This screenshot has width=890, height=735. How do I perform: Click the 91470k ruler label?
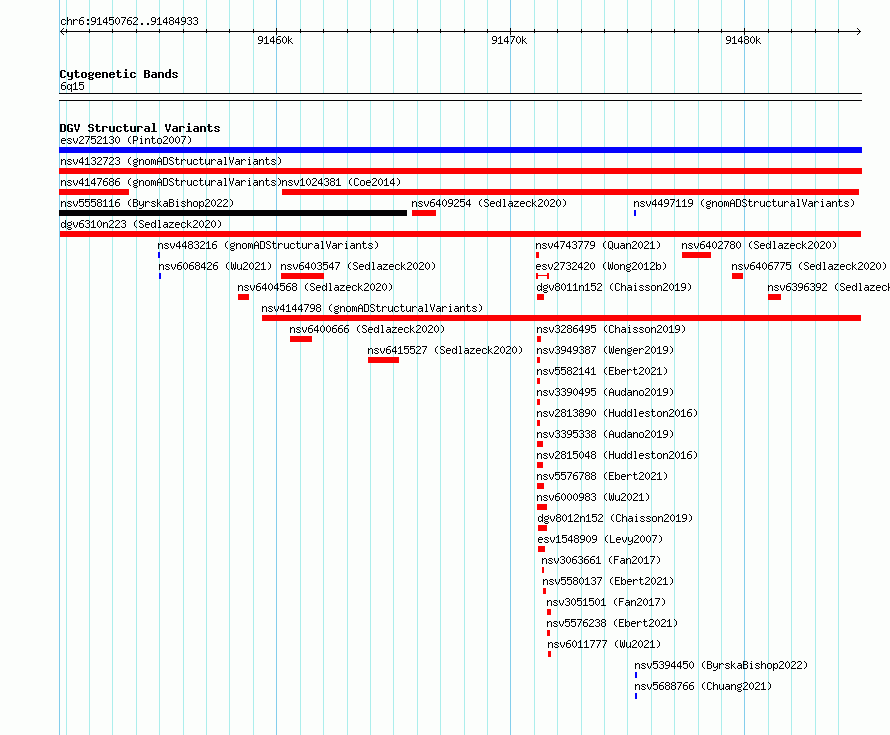[509, 40]
